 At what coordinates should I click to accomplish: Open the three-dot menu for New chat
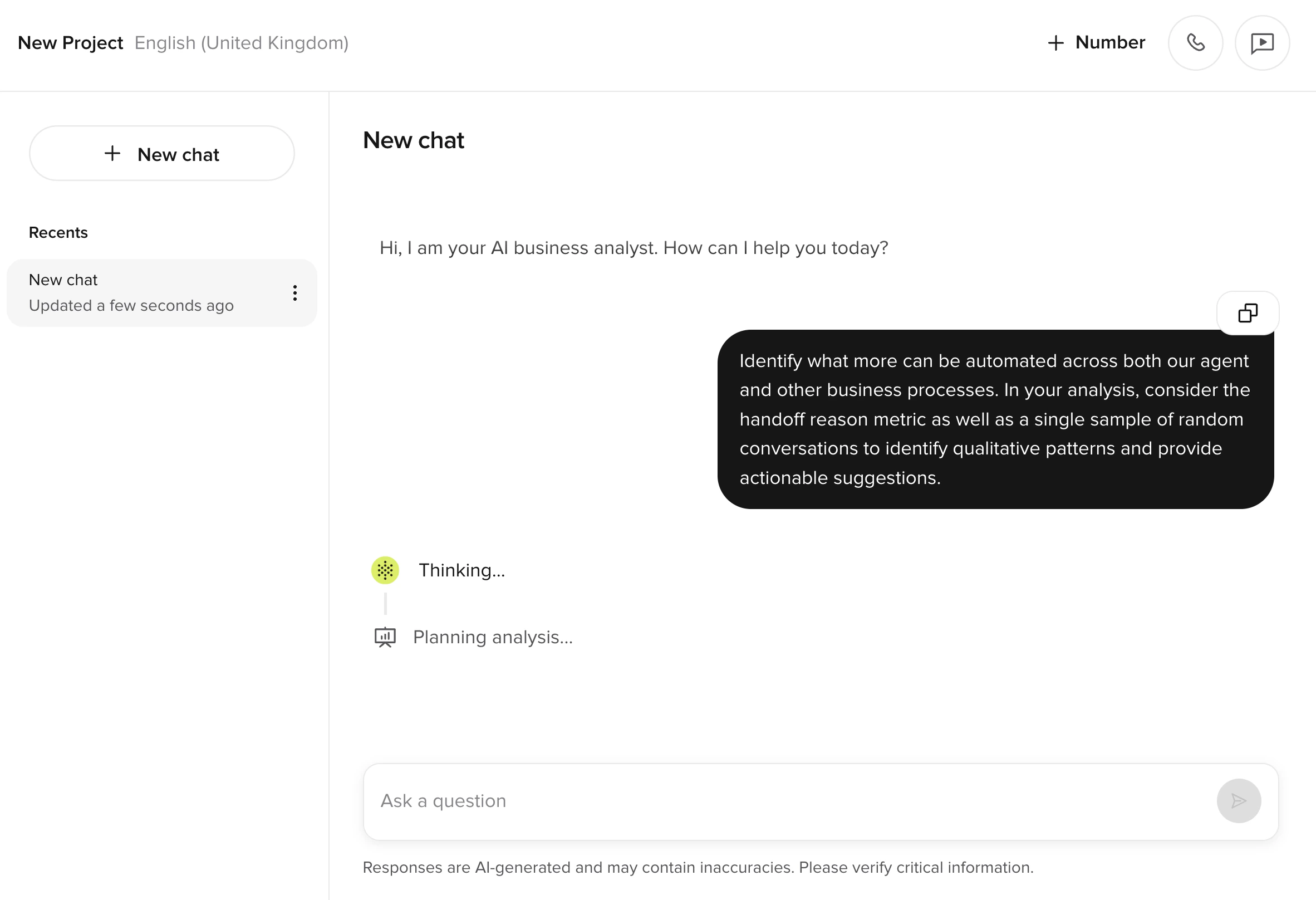pyautogui.click(x=294, y=293)
